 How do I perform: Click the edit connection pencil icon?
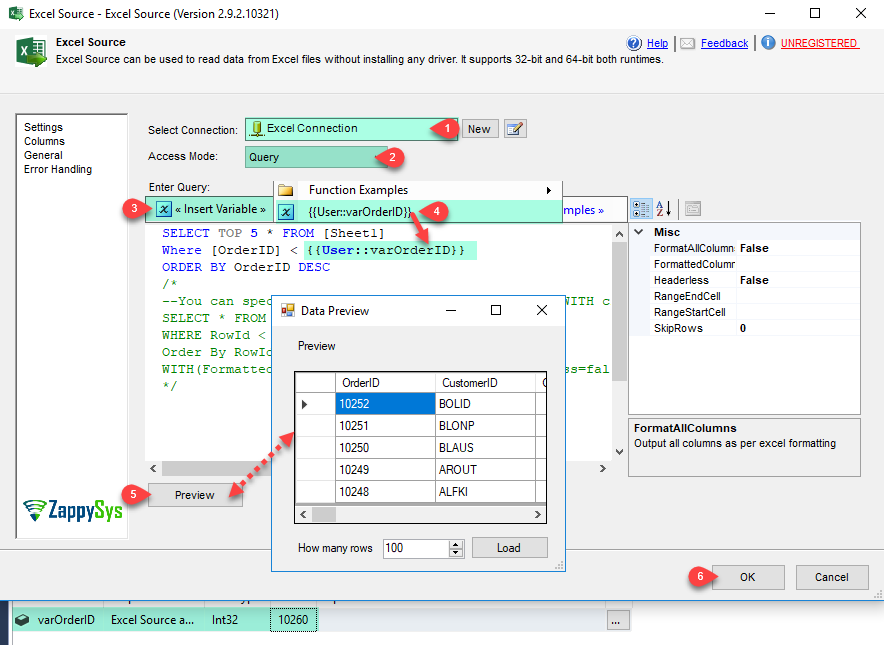[x=515, y=129]
